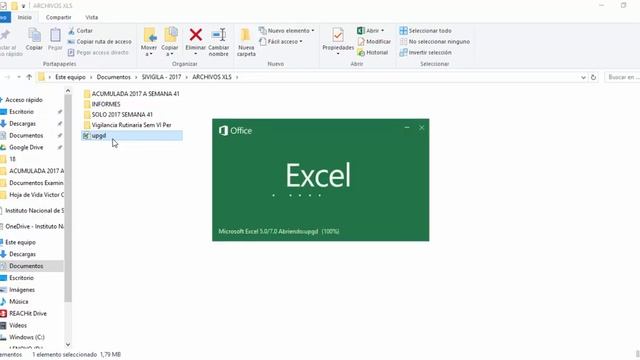
Task: Open Nuevo elemento dropdown
Action: [x=287, y=31]
